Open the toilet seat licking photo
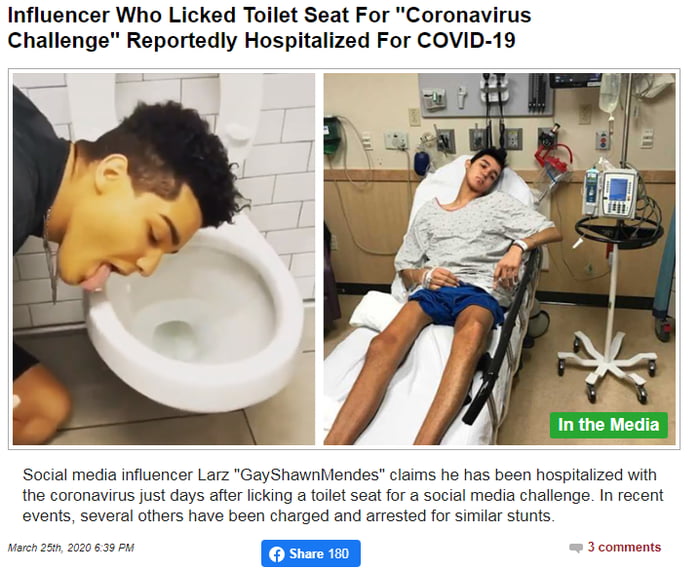Viewport: 700px width, 569px height. [163, 259]
